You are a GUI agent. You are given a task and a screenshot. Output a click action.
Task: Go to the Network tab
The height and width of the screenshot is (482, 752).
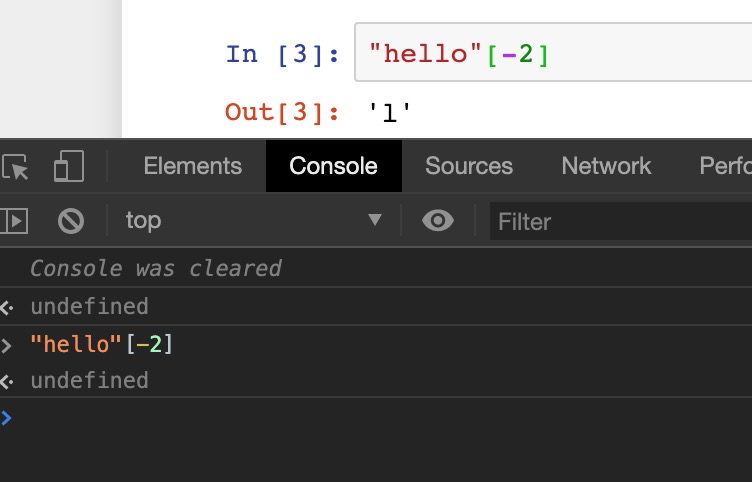(606, 166)
